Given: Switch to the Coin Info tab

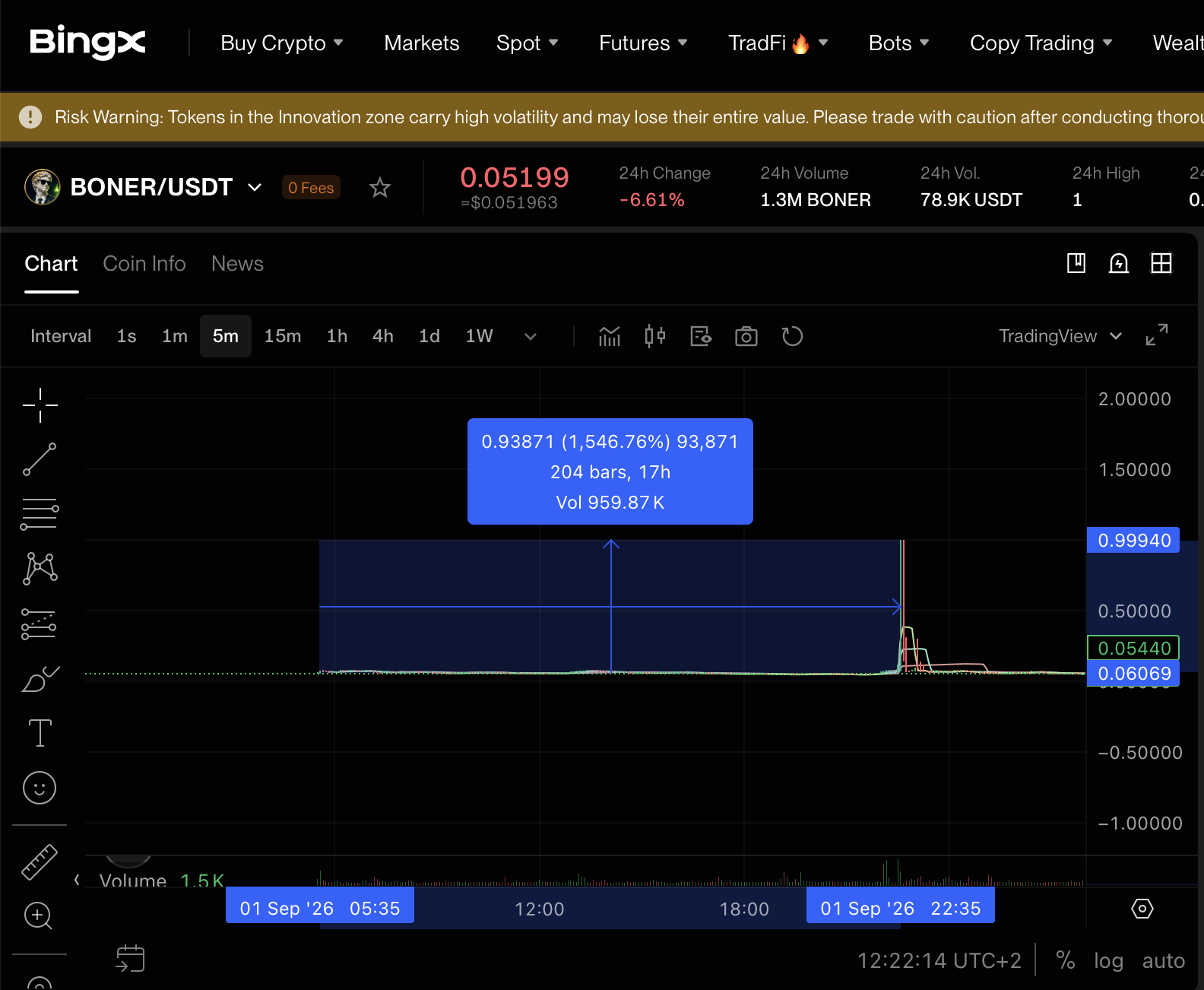Looking at the screenshot, I should (x=144, y=263).
